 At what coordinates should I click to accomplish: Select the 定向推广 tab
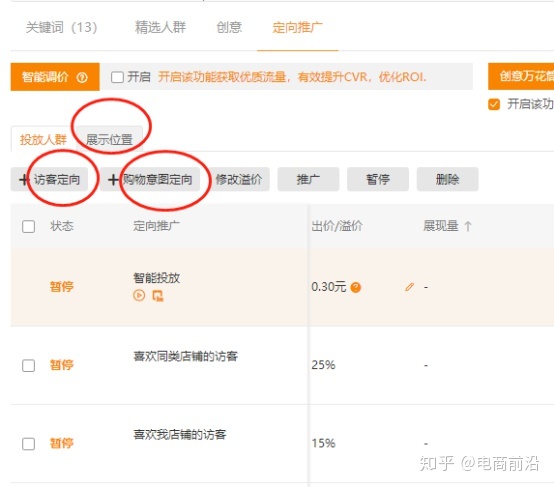point(297,27)
